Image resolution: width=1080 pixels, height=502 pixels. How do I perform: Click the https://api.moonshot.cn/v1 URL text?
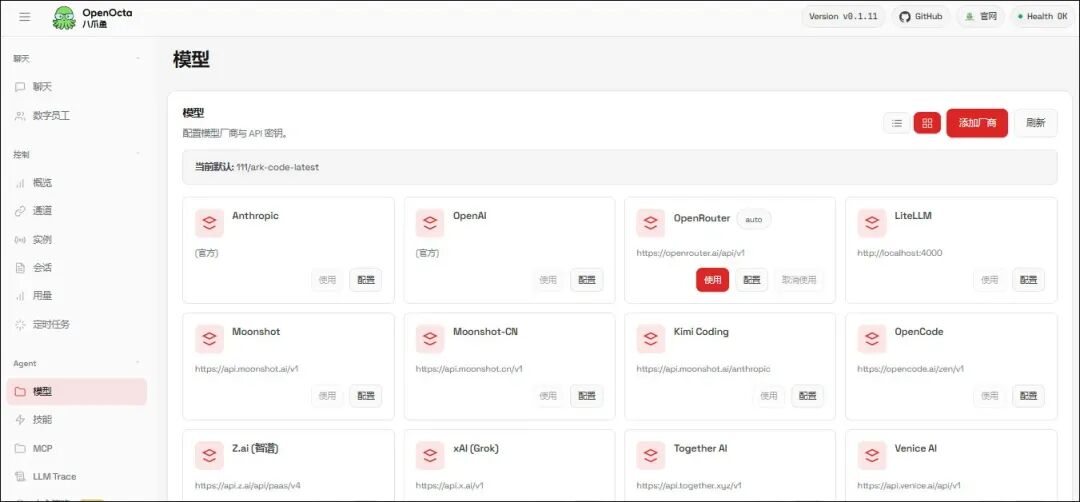(469, 369)
